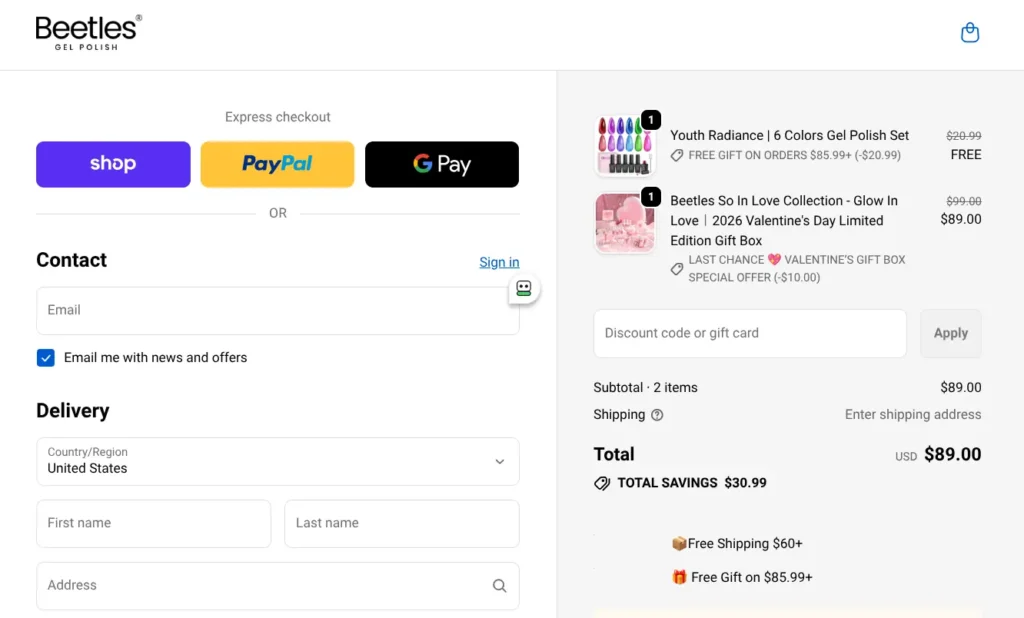Click the Youth Radiance gel polish thumbnail
Screen dimensions: 1024x618
(625, 143)
